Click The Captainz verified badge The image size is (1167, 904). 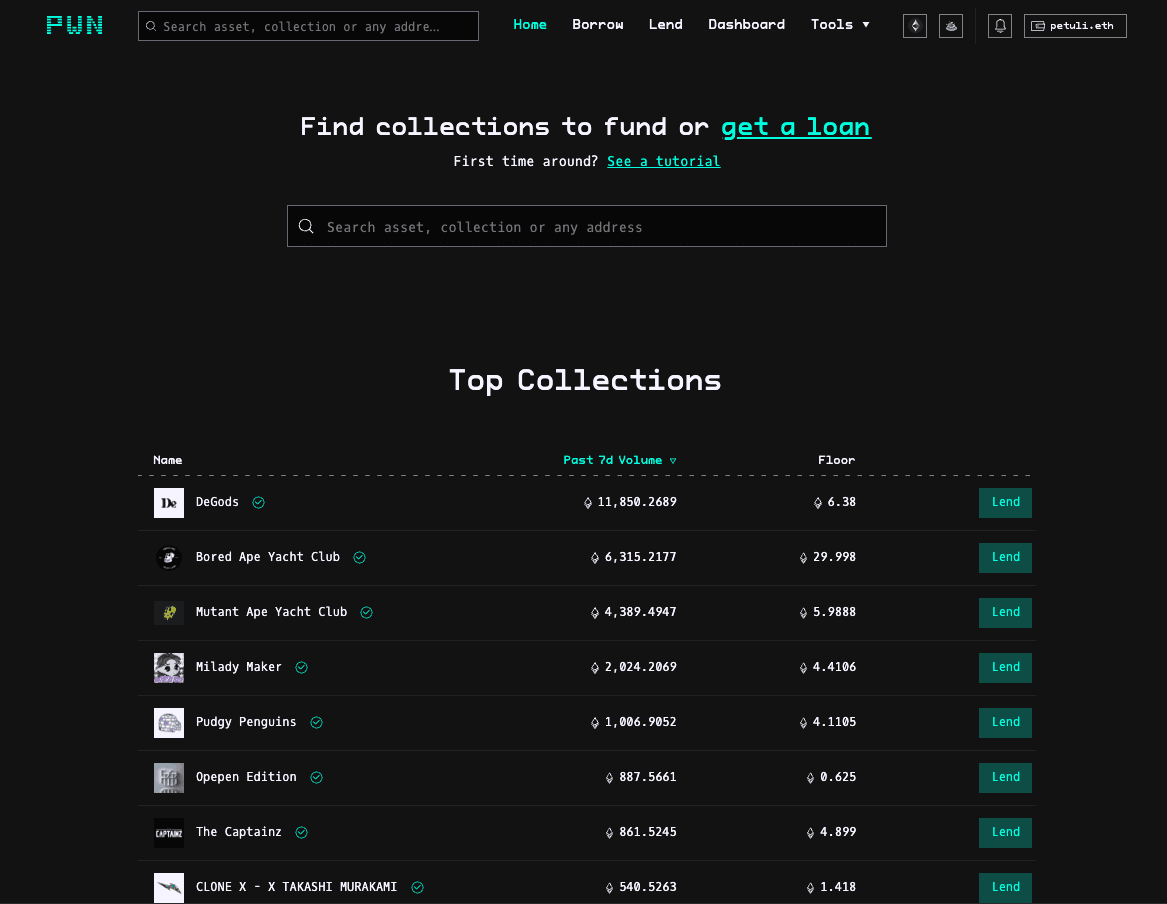301,833
